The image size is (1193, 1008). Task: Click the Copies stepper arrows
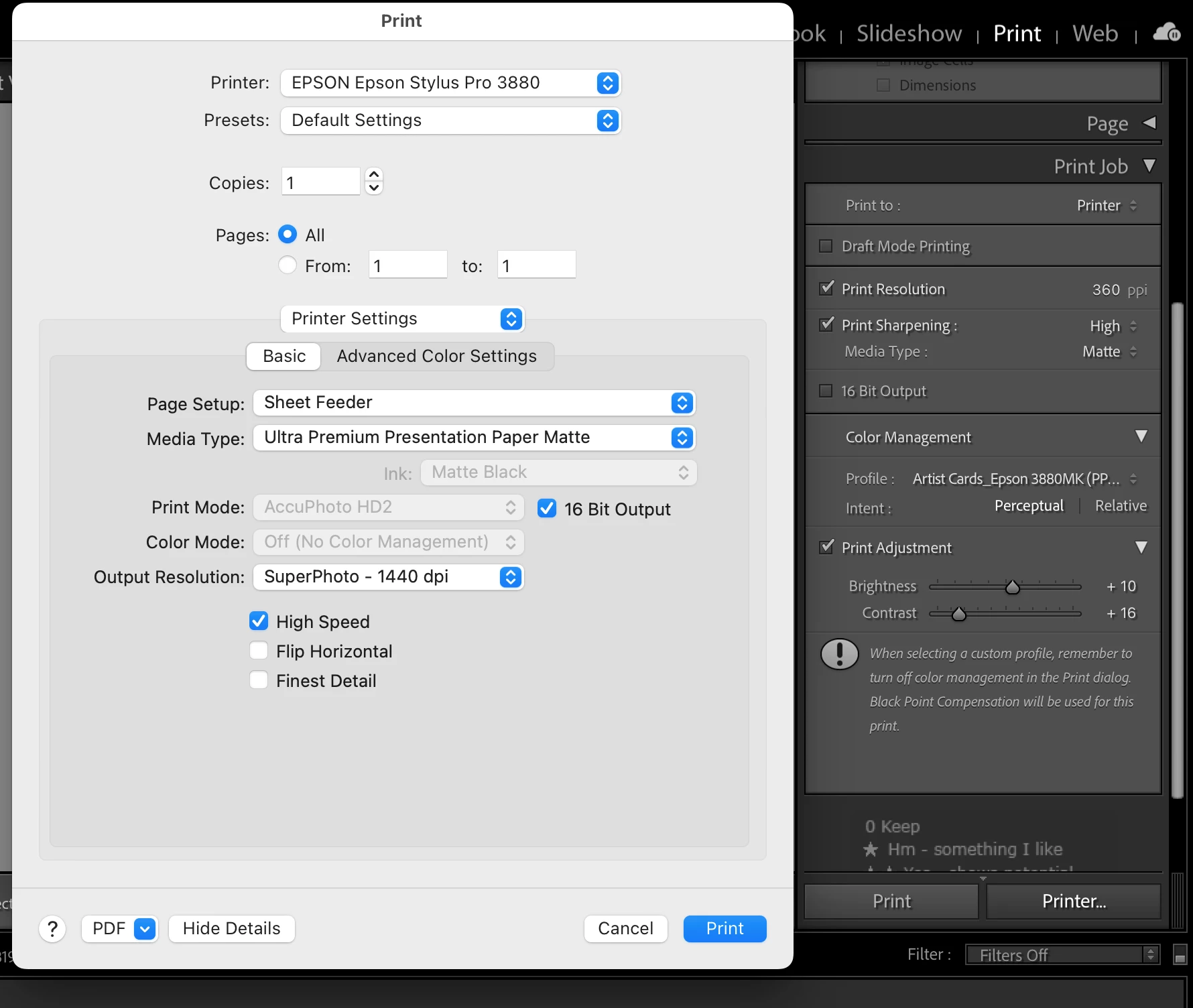pos(374,181)
